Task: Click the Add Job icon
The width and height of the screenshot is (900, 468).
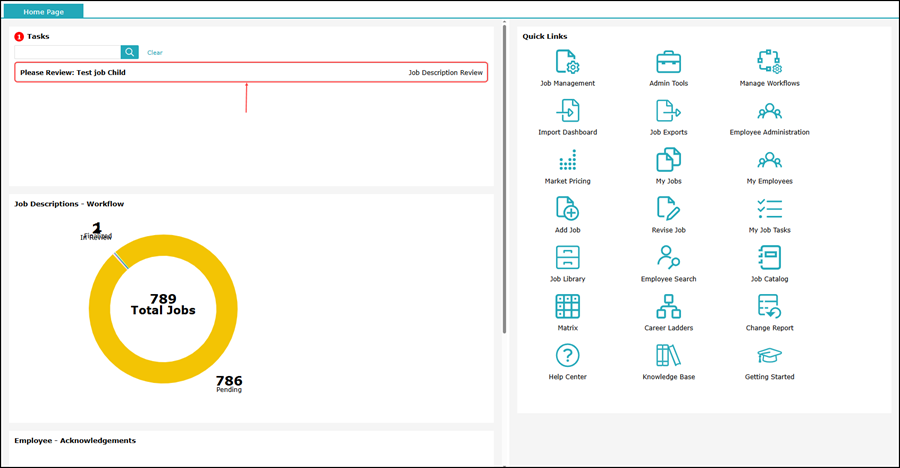Action: 567,208
